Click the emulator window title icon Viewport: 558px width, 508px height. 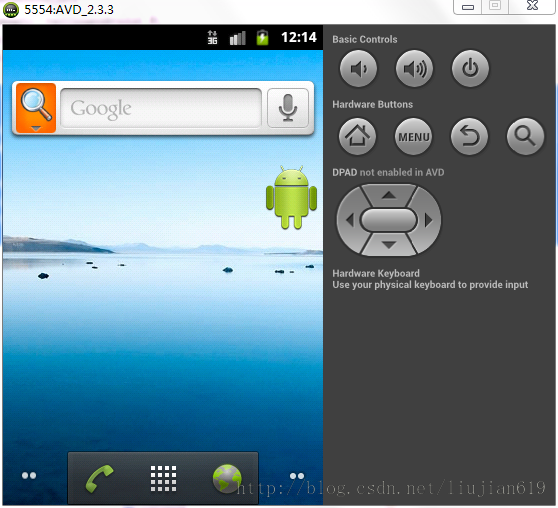tap(11, 10)
